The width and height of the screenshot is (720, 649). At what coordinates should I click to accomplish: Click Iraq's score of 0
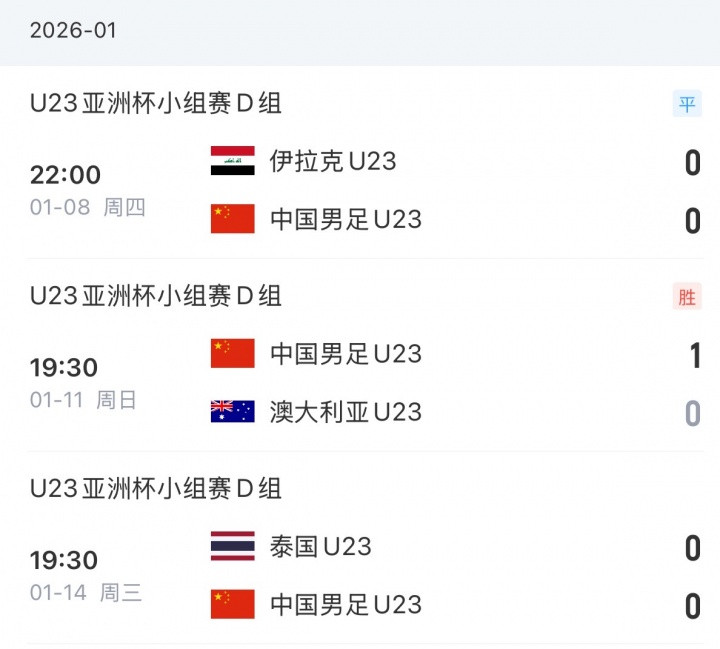click(692, 163)
